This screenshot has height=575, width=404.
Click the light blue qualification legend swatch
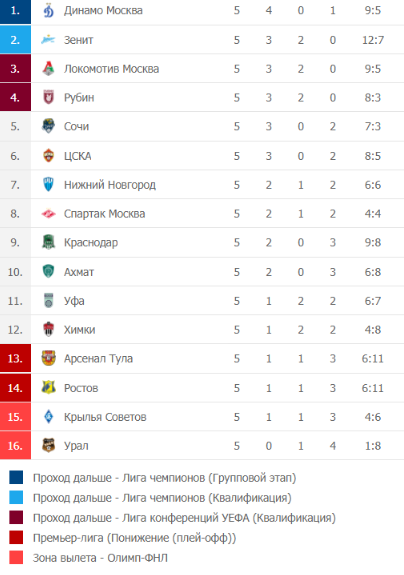tap(16, 498)
